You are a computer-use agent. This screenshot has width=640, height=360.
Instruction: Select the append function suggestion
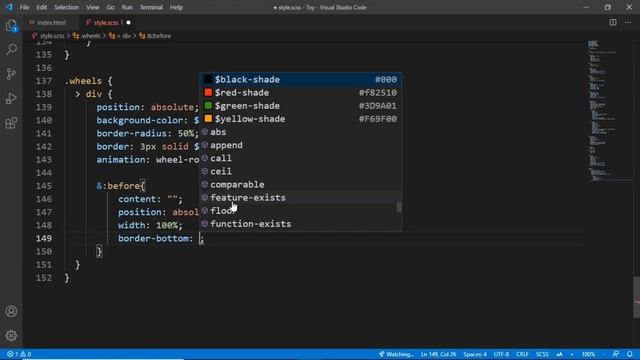click(x=300, y=145)
